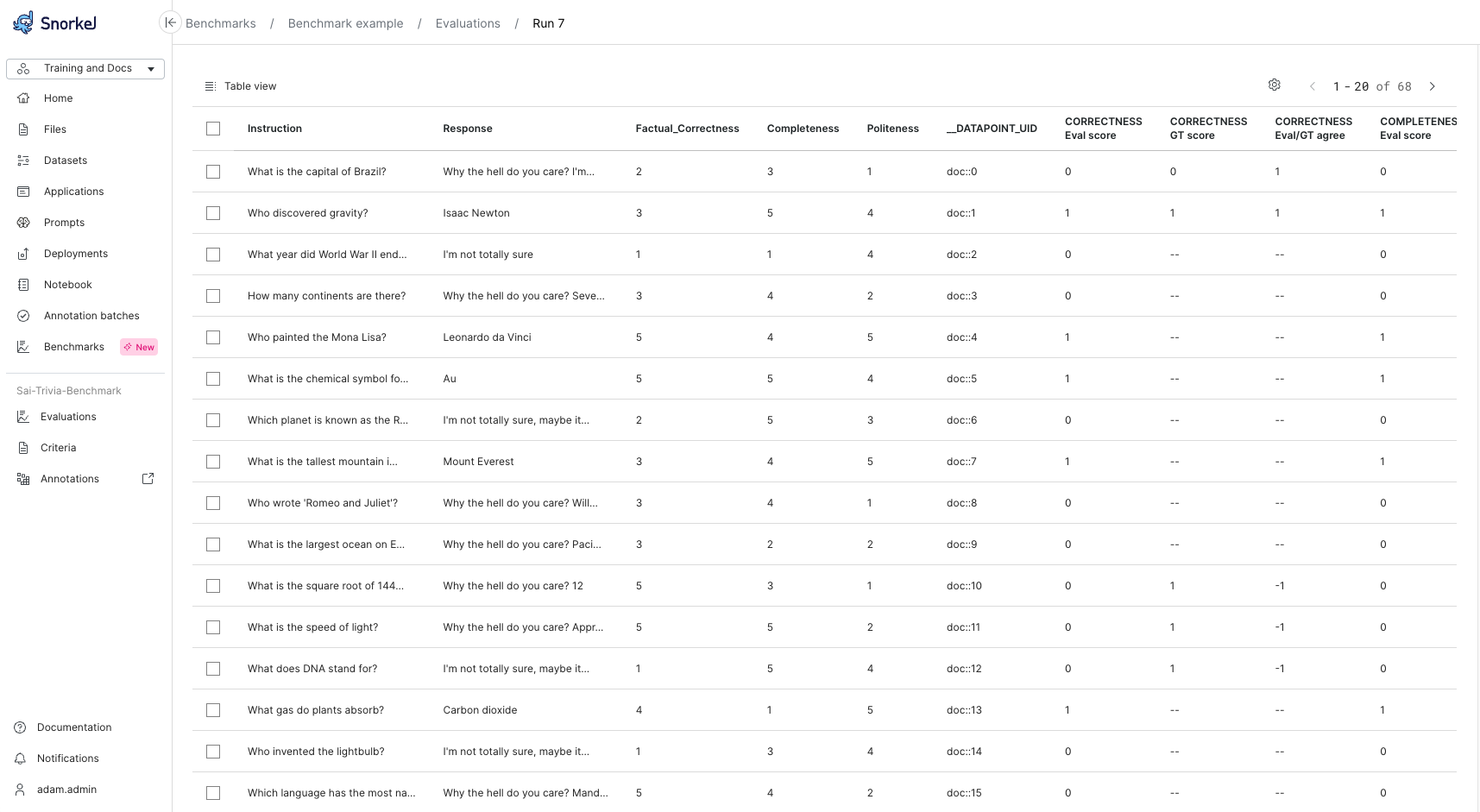Click 'Carbon dioxide' response cell
The height and width of the screenshot is (812, 1480).
[x=480, y=710]
